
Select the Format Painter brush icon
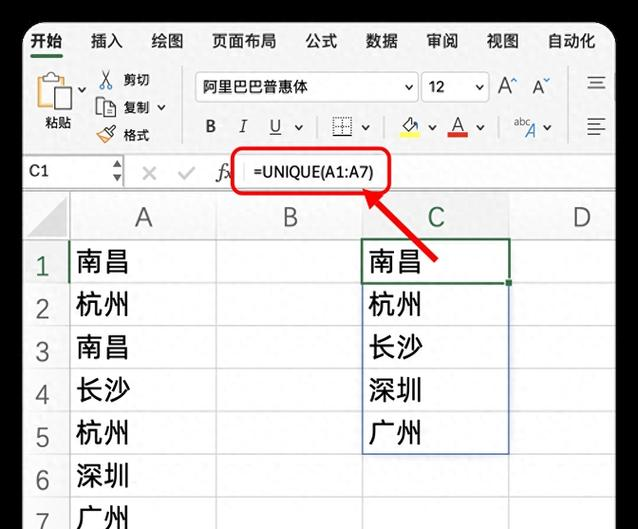click(x=106, y=134)
